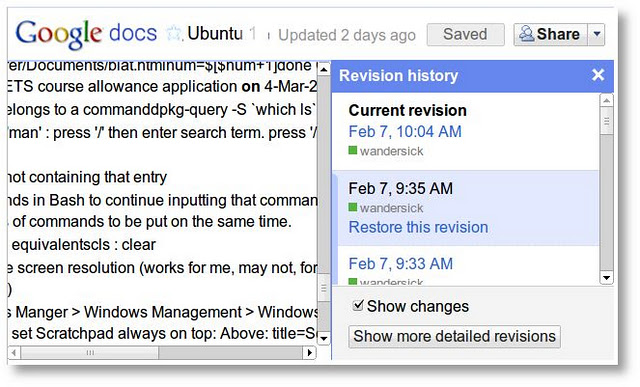Click green color square beside current revision author

pyautogui.click(x=353, y=150)
